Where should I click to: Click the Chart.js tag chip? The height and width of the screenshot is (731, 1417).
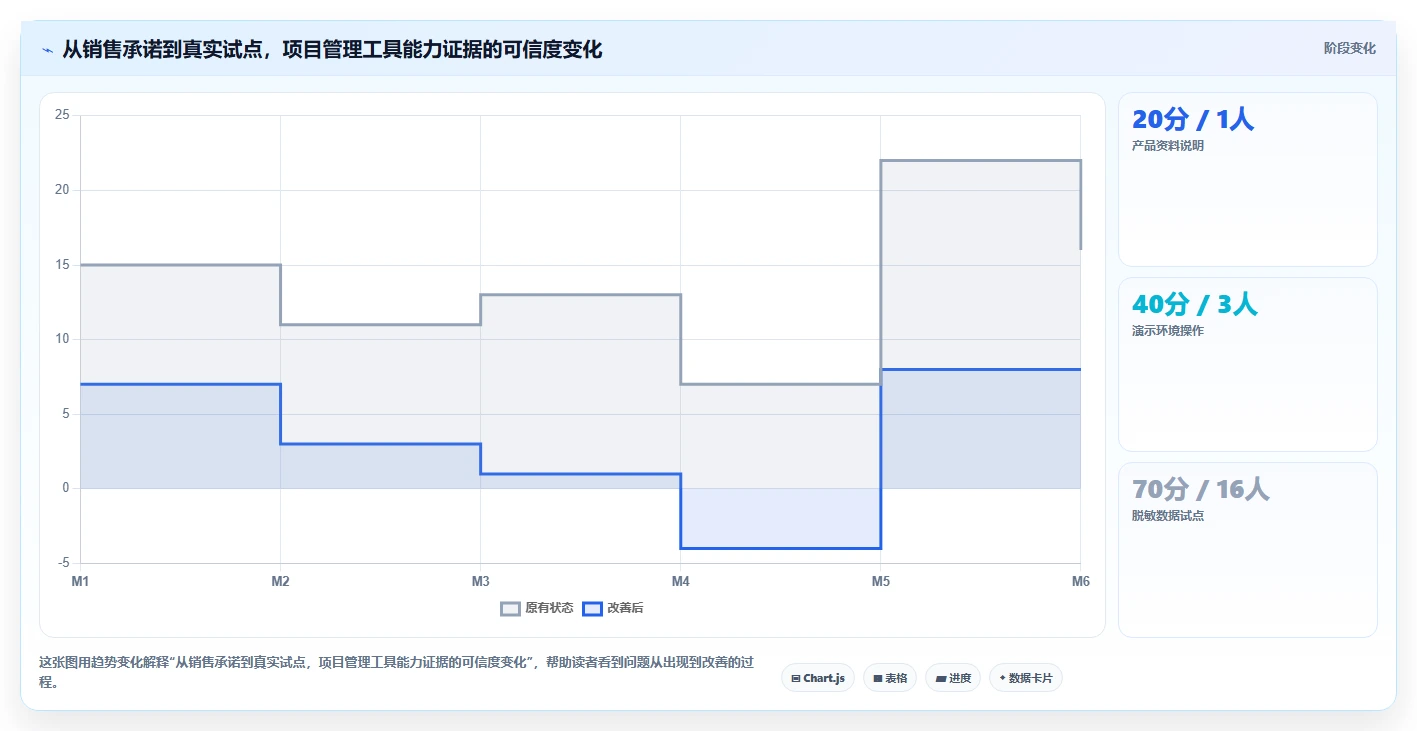[x=818, y=678]
